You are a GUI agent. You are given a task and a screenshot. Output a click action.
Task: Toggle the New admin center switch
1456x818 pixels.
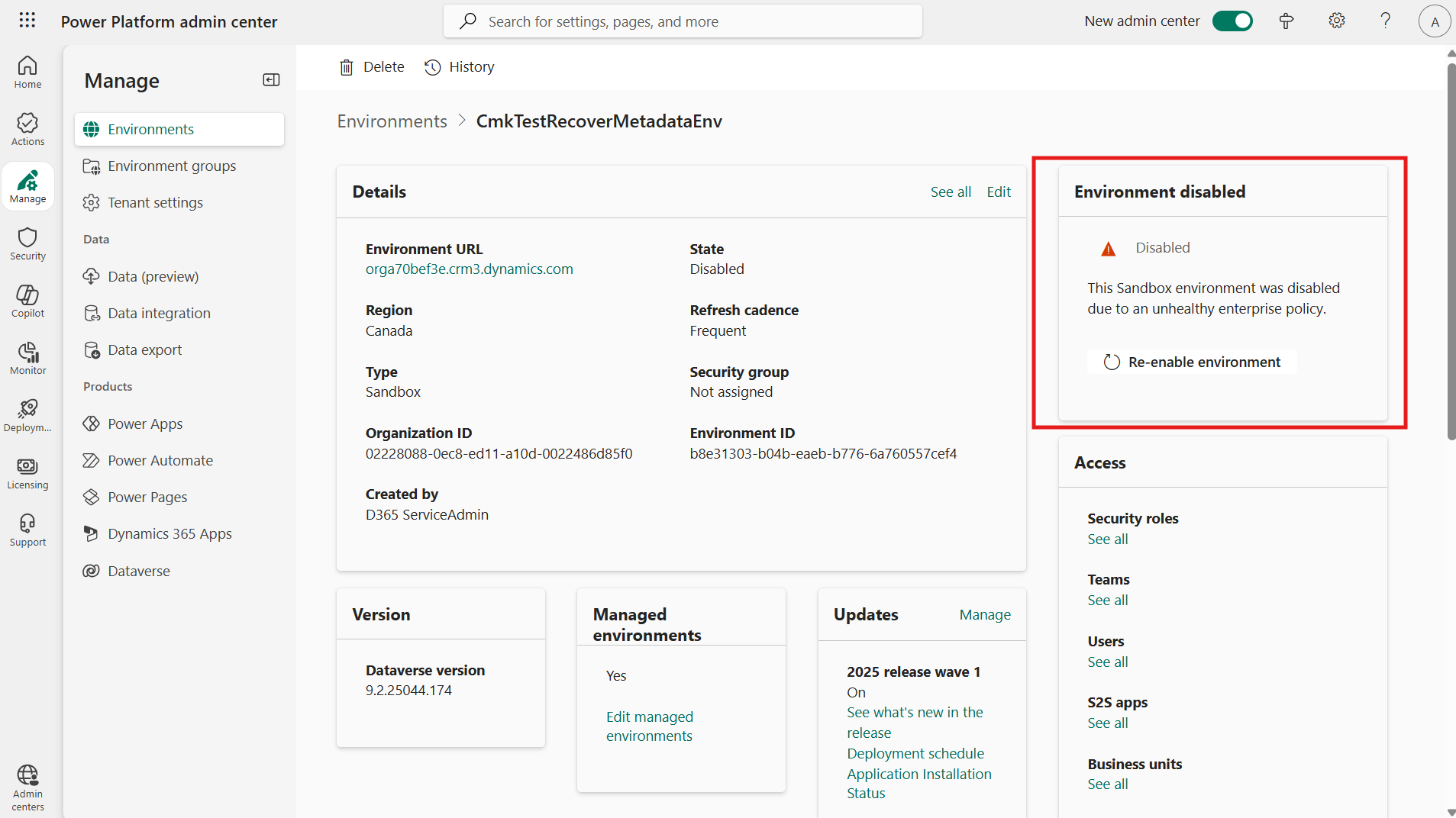pos(1232,21)
